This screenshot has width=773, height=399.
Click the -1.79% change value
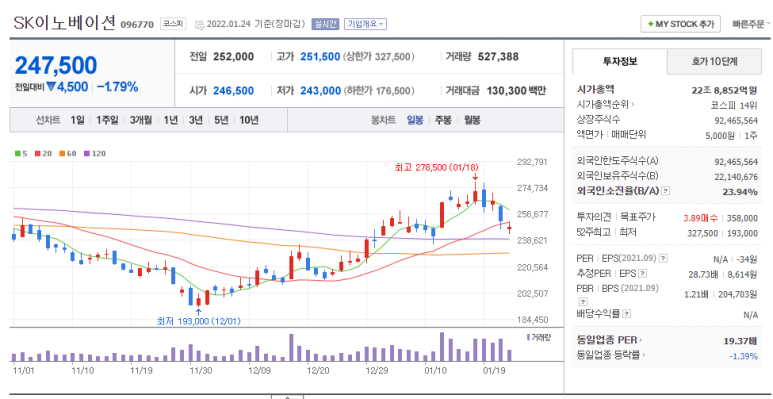pyautogui.click(x=117, y=87)
